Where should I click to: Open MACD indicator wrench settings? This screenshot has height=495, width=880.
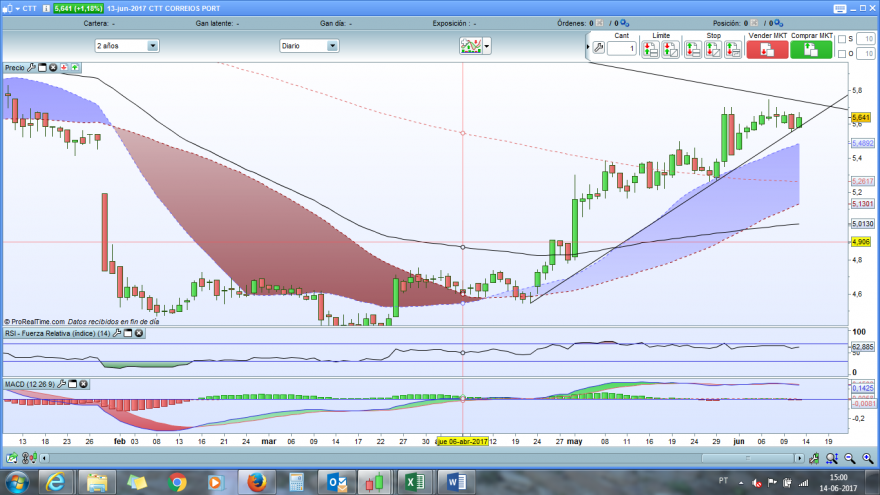[62, 384]
